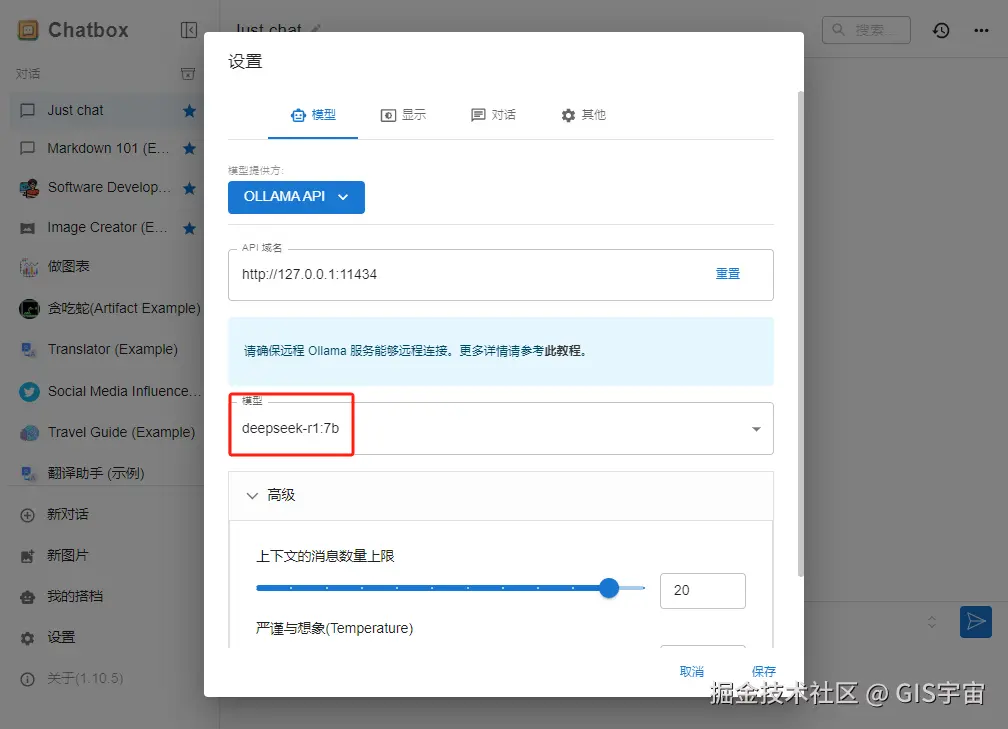Open the three-dot more menu
This screenshot has width=1008, height=729.
(x=981, y=30)
